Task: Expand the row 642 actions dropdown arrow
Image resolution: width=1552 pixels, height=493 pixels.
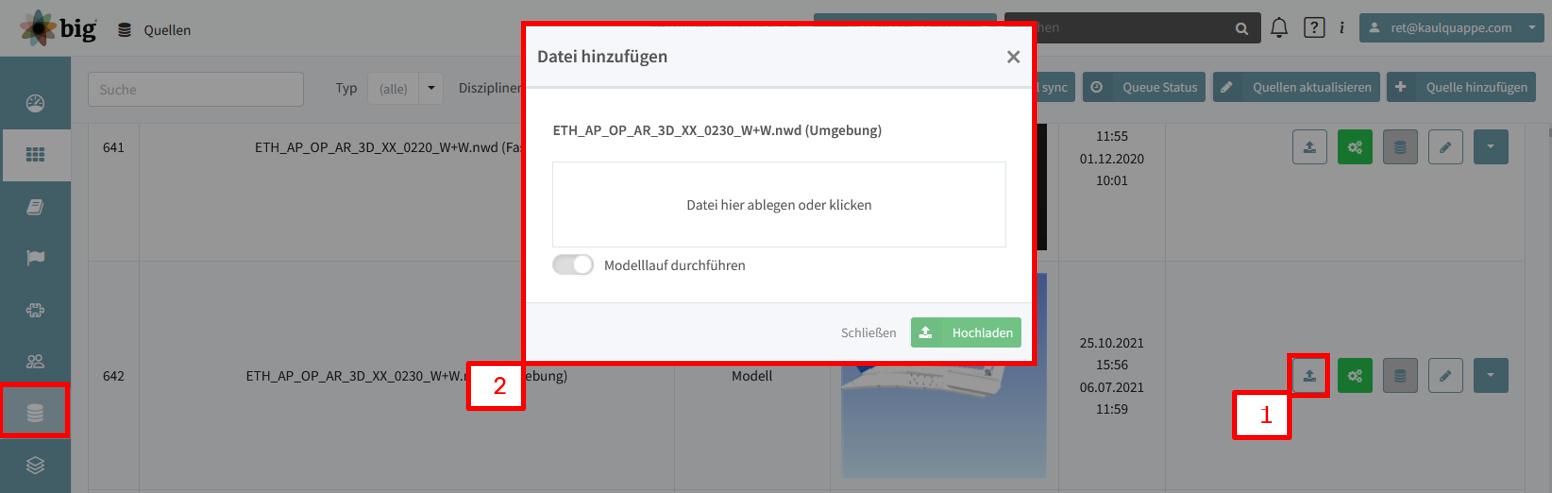Action: pos(1491,376)
